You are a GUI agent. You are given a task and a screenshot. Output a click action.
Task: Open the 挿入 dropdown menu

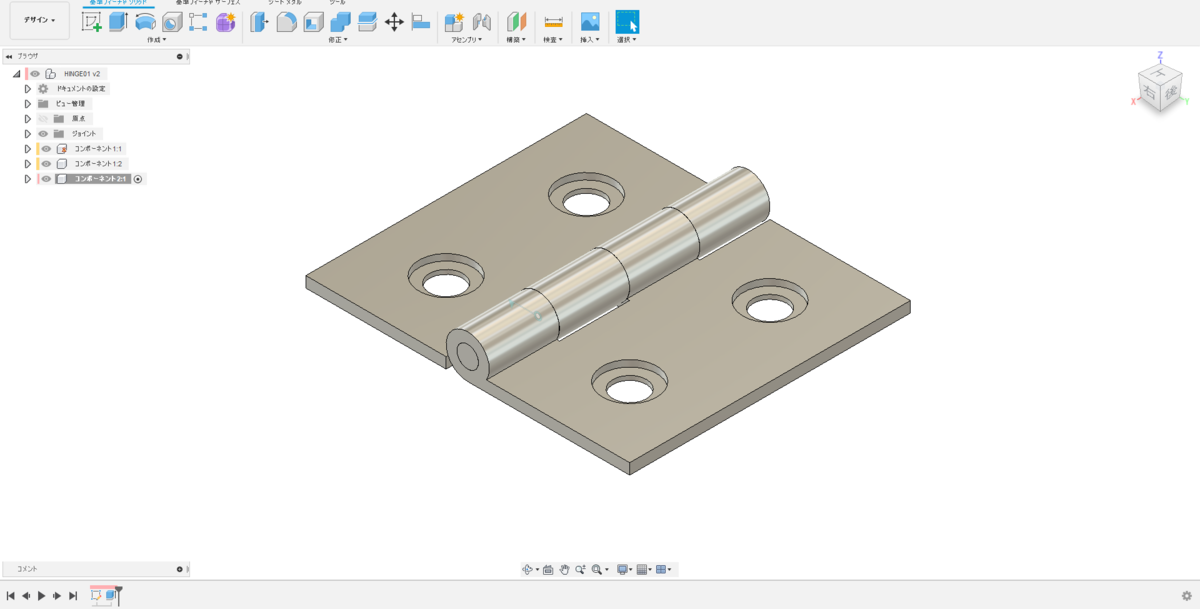[x=589, y=40]
